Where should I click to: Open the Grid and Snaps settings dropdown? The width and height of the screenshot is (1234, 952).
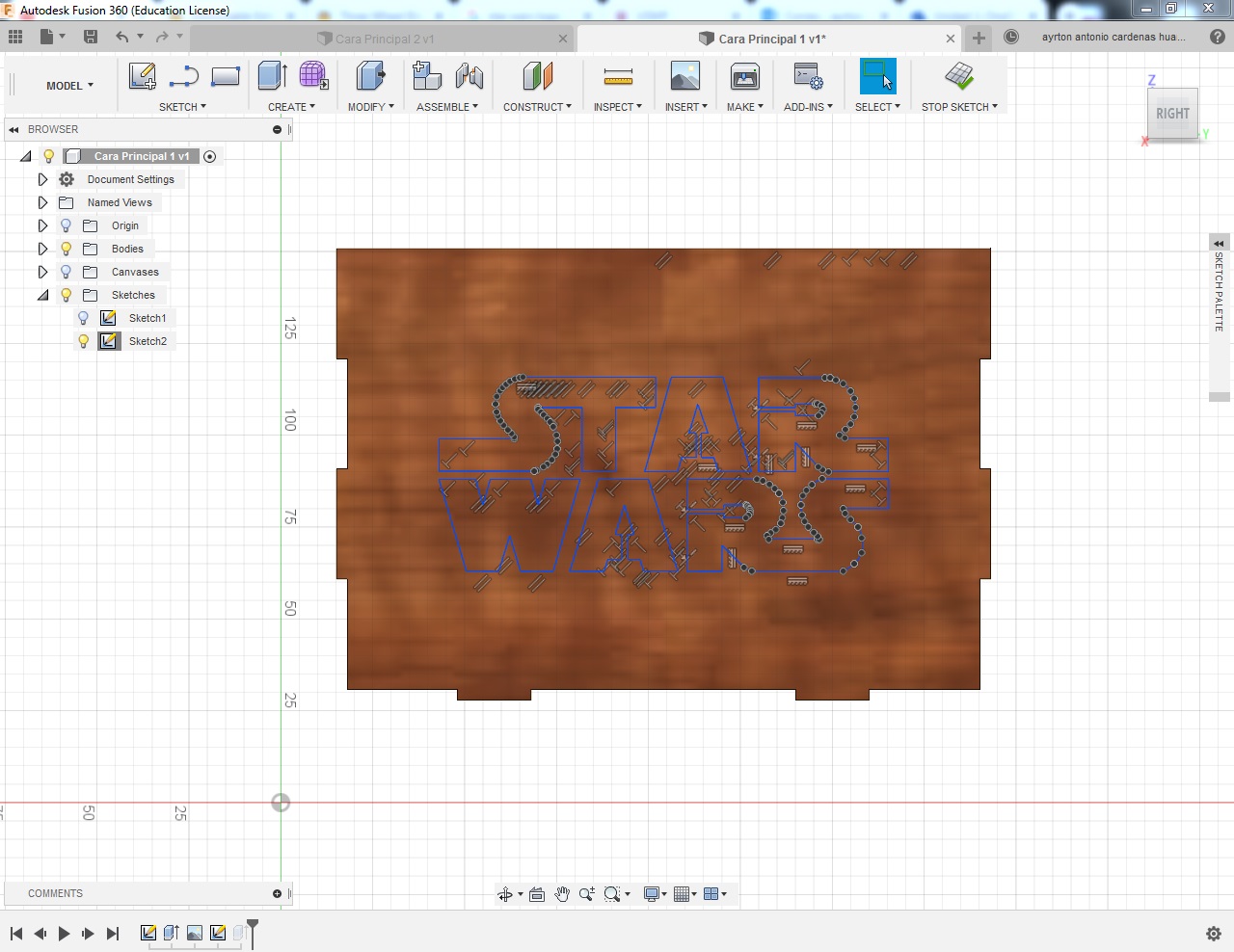pos(685,894)
